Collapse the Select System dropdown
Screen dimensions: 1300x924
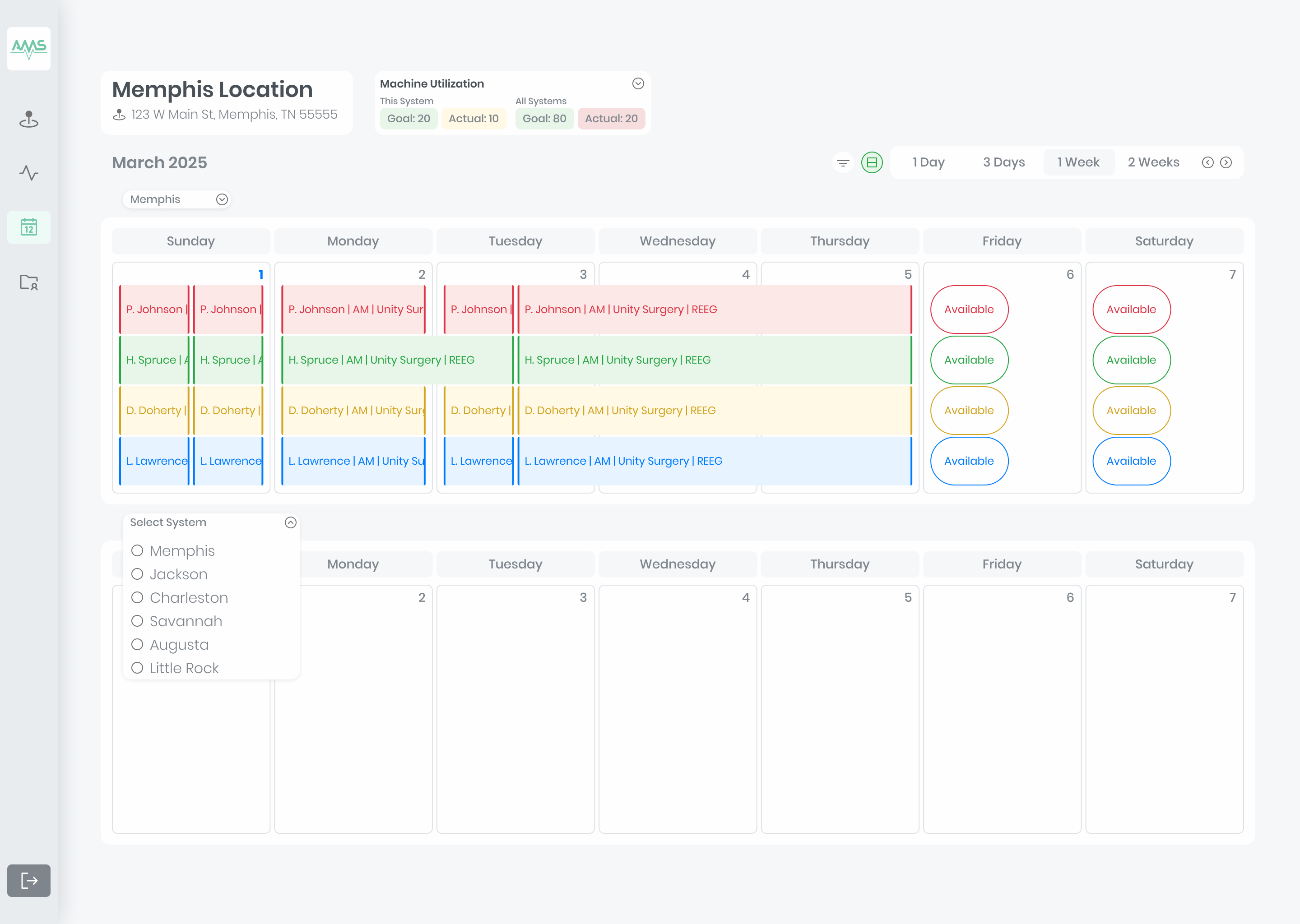290,522
